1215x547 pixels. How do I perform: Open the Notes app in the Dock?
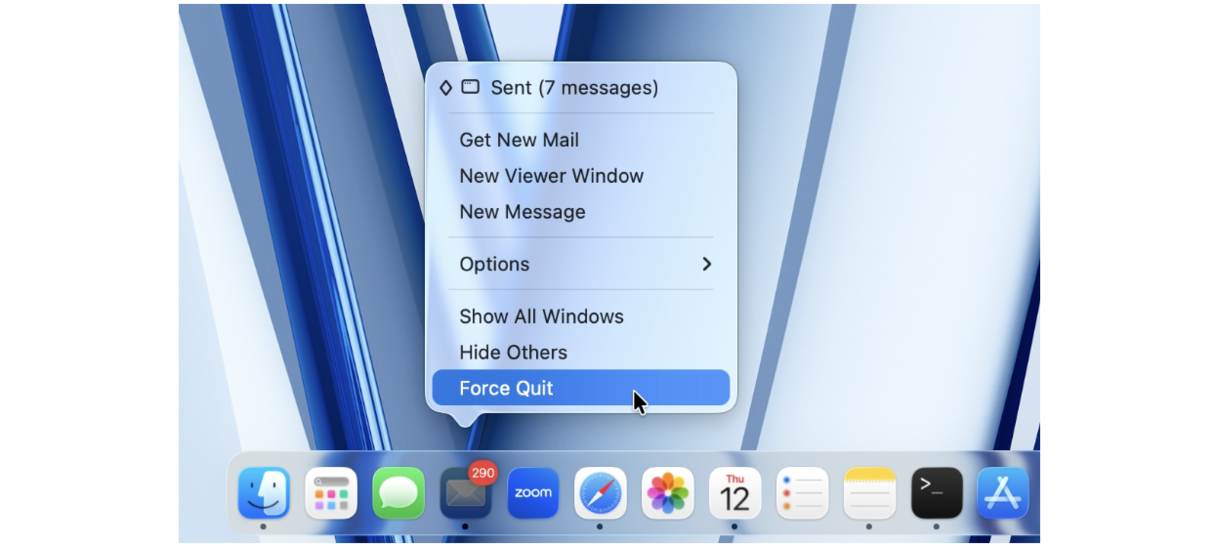pos(869,493)
